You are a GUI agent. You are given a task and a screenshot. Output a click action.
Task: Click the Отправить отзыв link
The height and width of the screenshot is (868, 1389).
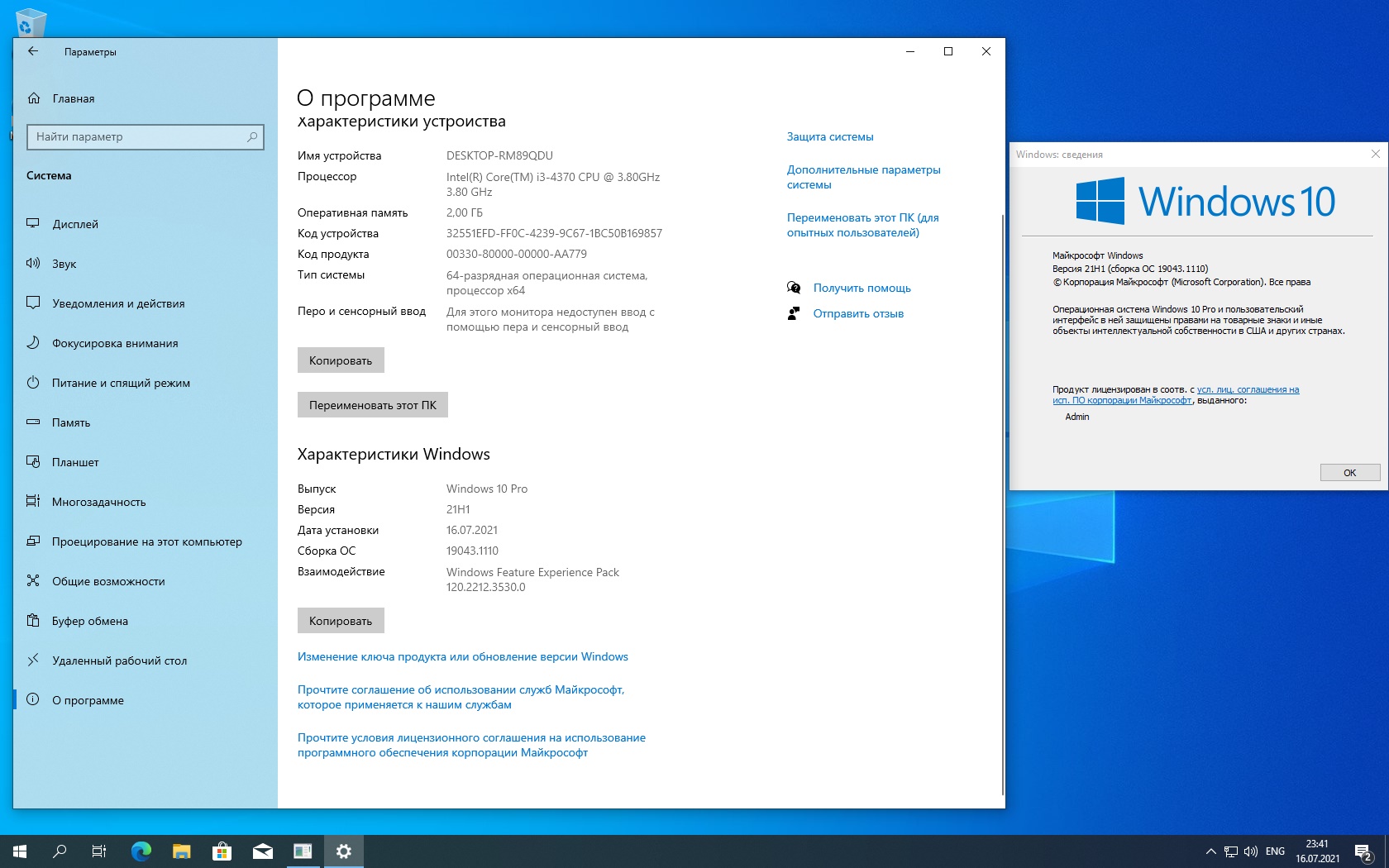[858, 313]
